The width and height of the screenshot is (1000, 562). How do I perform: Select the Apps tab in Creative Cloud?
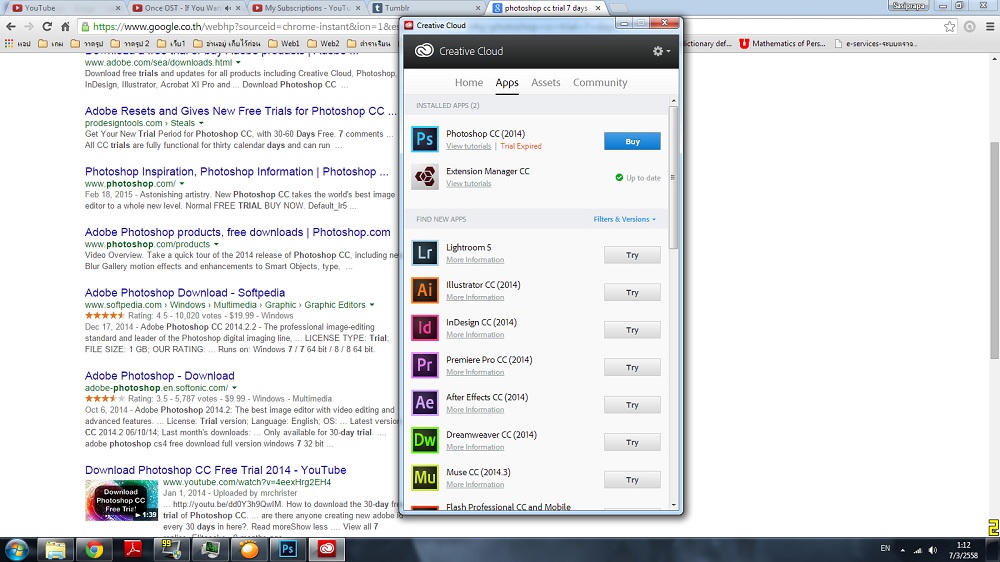coord(507,82)
